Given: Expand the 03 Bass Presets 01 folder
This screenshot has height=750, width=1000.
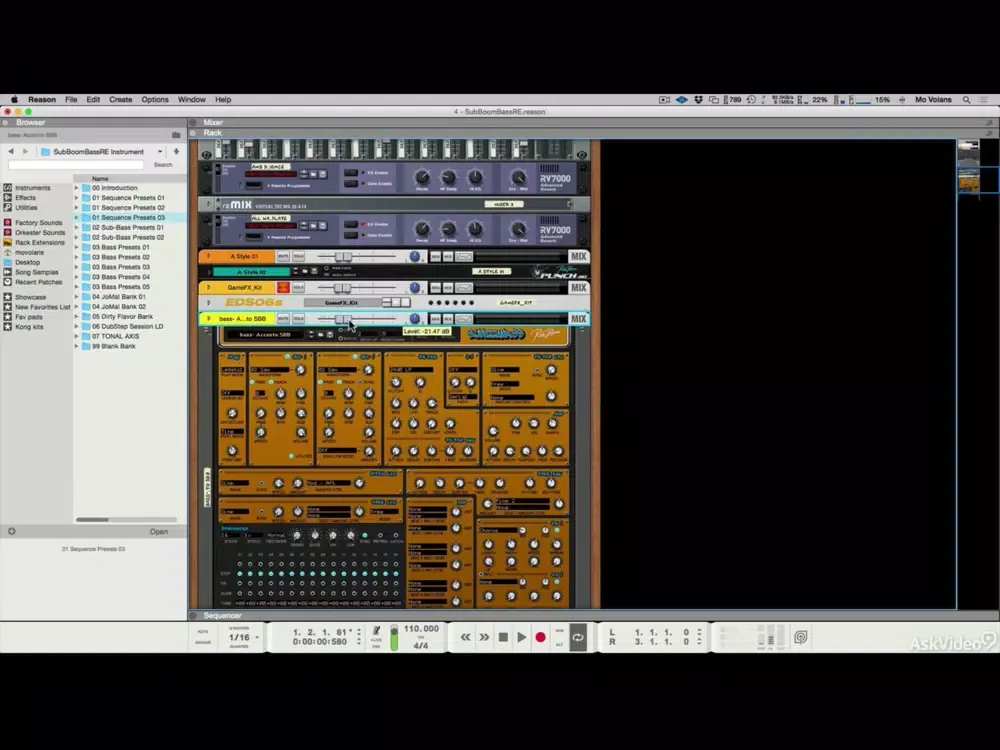Looking at the screenshot, I should click(77, 247).
